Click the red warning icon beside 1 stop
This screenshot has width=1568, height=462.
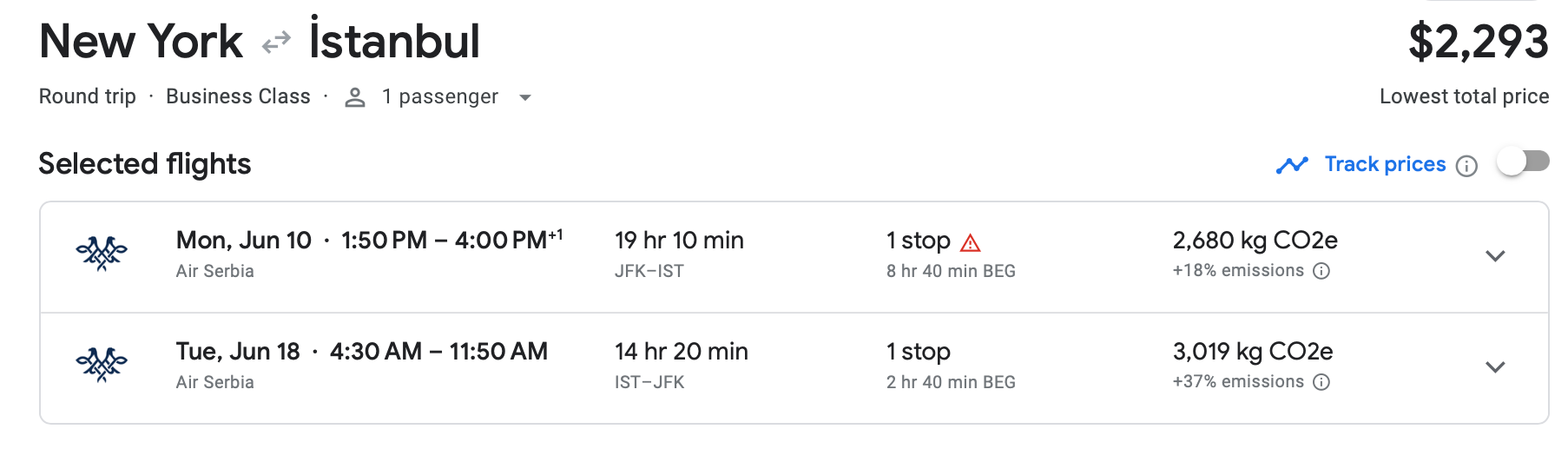[x=970, y=242]
